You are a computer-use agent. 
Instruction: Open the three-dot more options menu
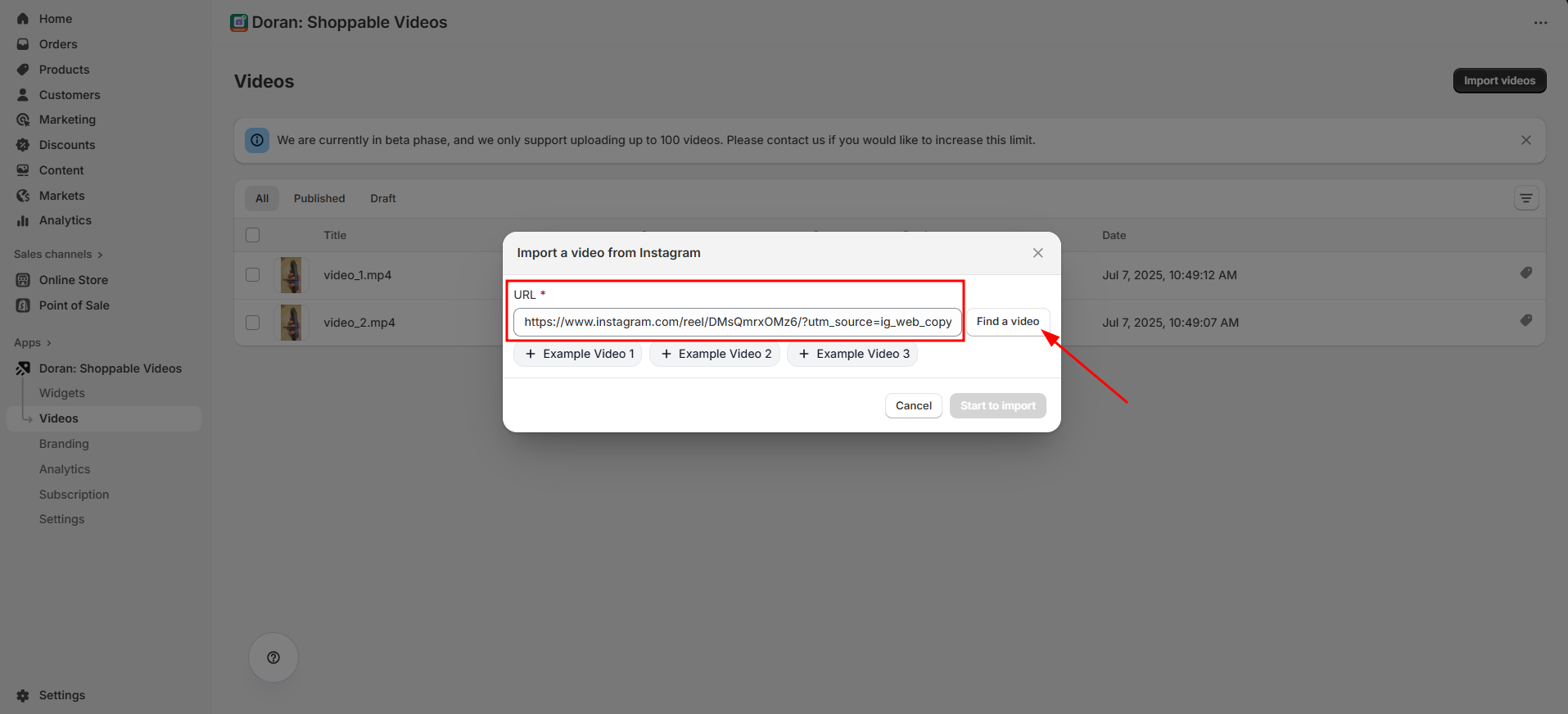pyautogui.click(x=1541, y=23)
